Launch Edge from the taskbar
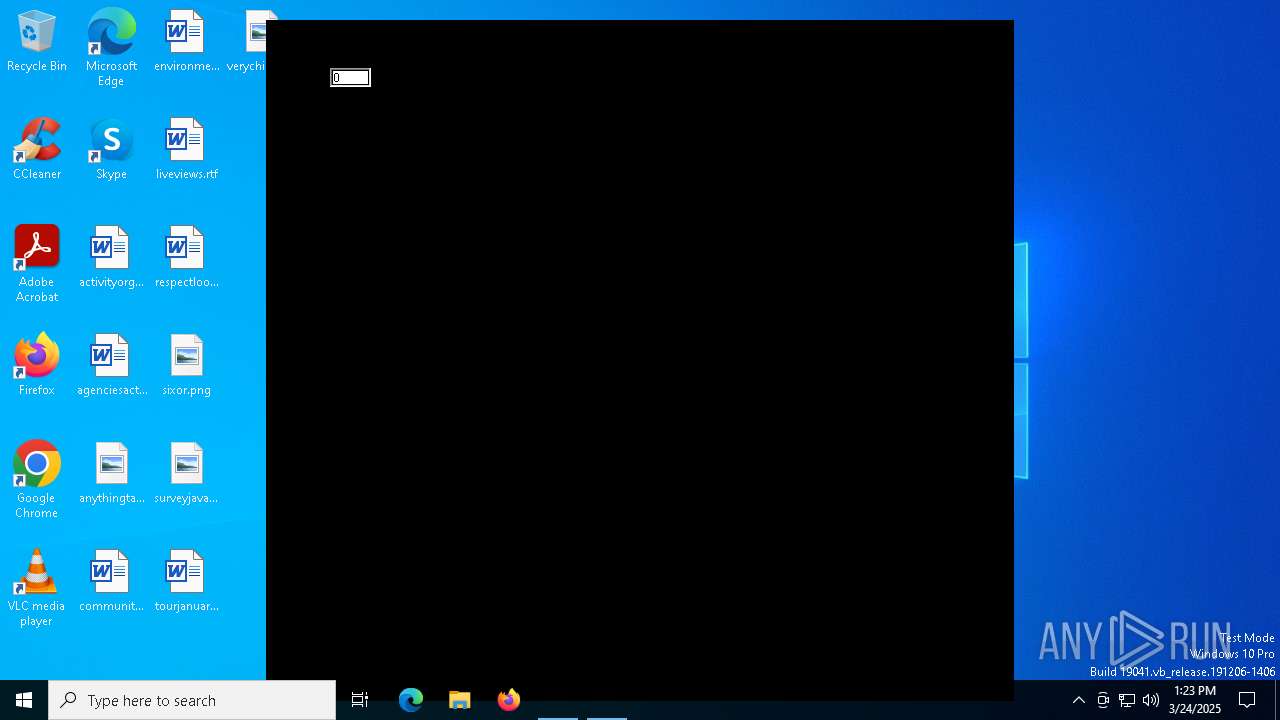The width and height of the screenshot is (1280, 720). 411,700
